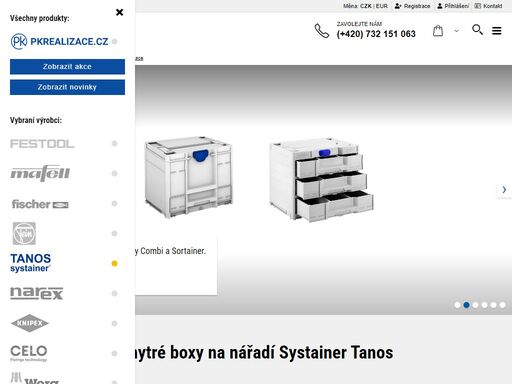The image size is (512, 384).
Task: Click the Zobrazit akce button
Action: [67, 66]
